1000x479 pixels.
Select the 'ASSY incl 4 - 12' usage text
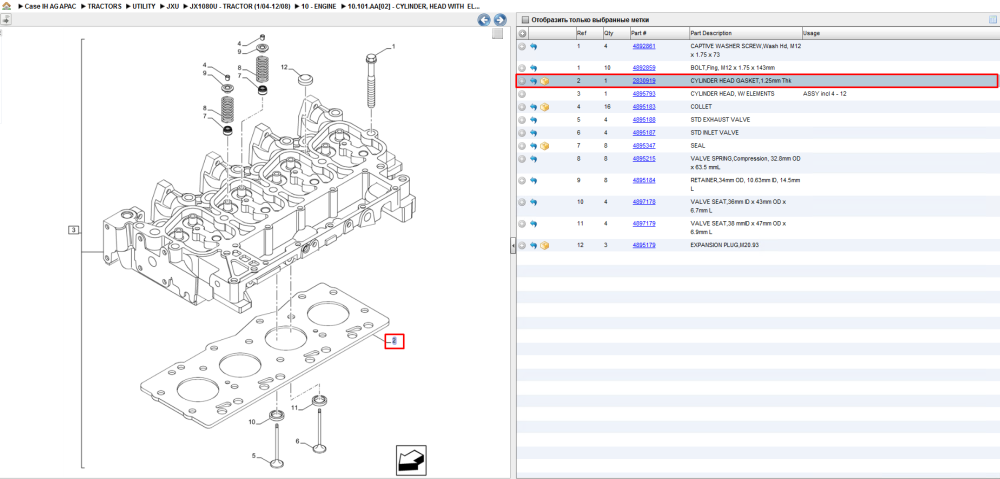pos(826,94)
